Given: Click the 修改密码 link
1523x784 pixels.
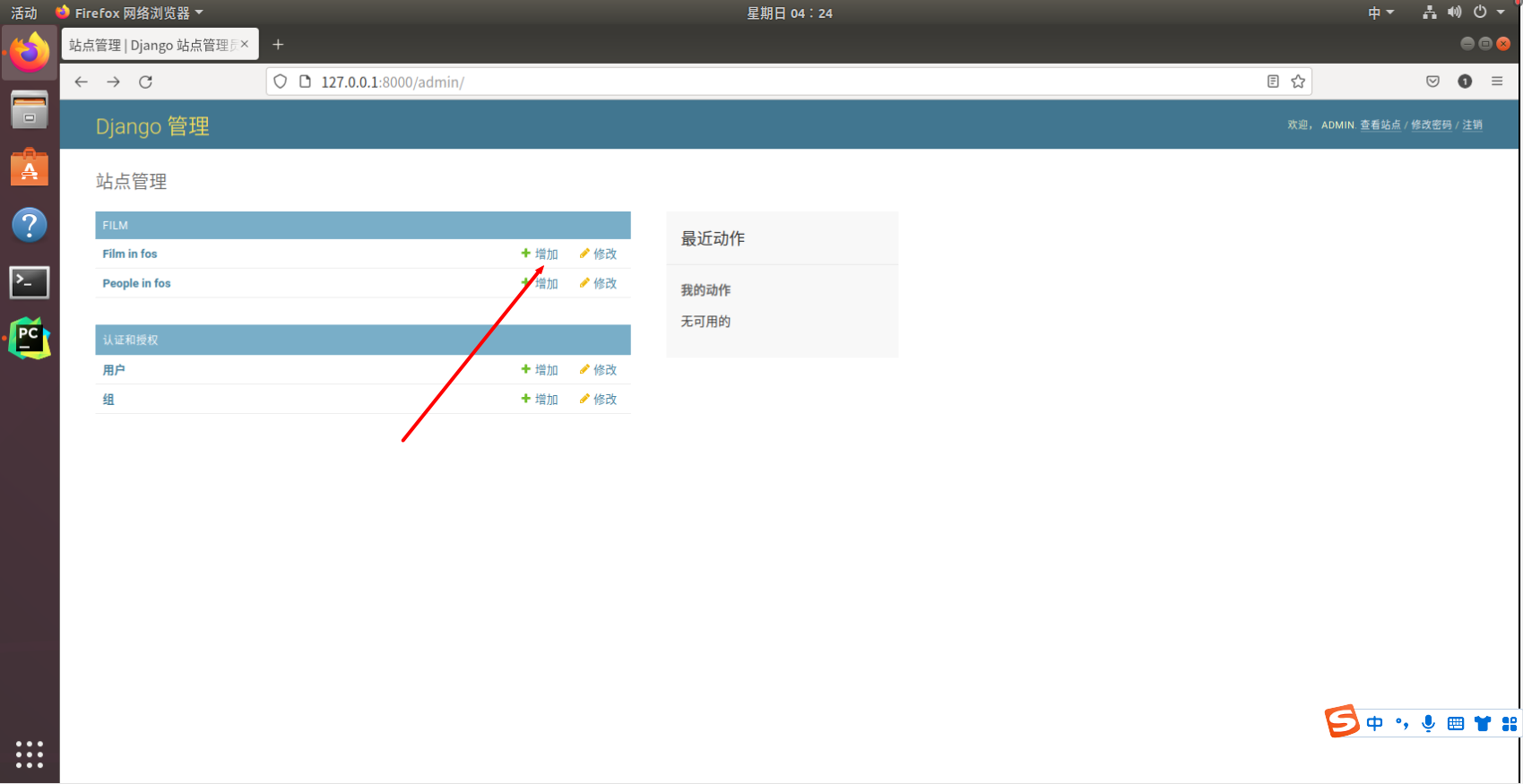Looking at the screenshot, I should point(1432,125).
